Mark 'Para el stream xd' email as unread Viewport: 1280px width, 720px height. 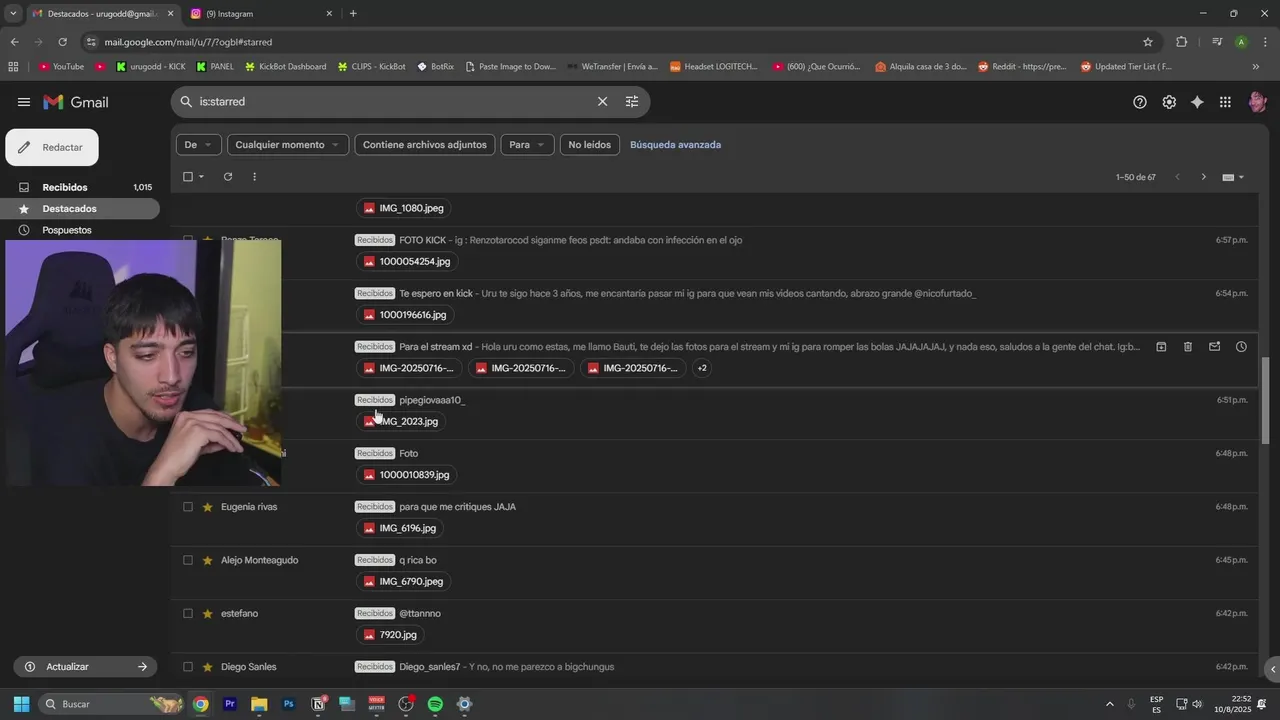click(1214, 347)
